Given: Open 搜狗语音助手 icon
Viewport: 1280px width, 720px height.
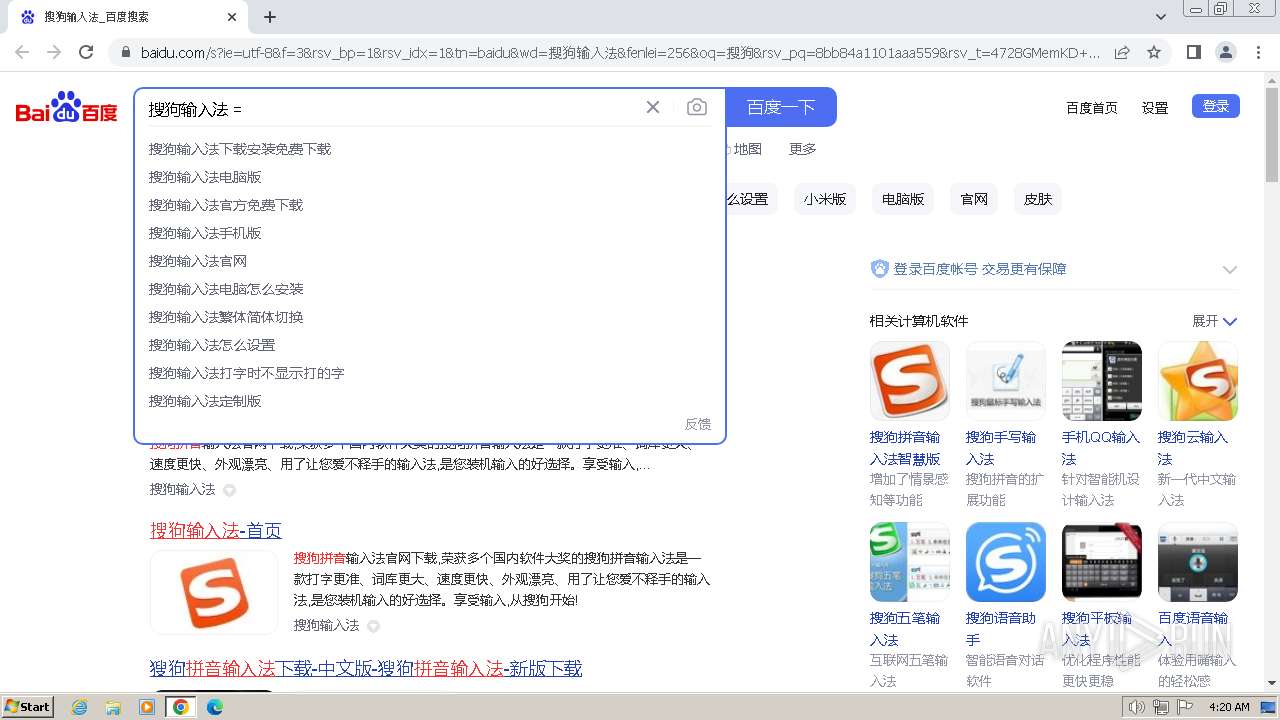Looking at the screenshot, I should [1005, 562].
